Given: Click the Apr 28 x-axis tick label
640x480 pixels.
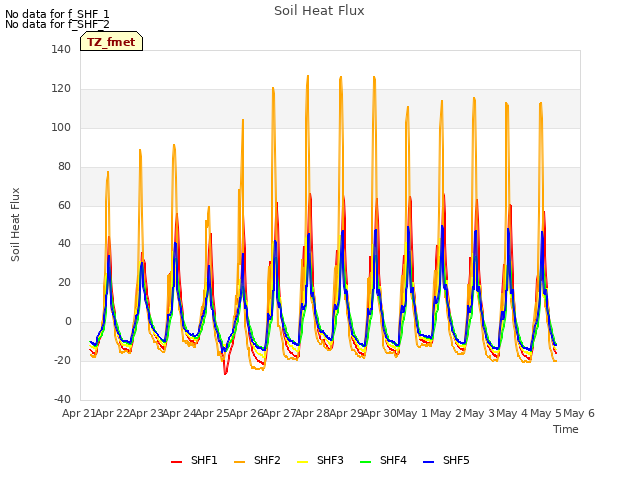Looking at the screenshot, I should [x=312, y=413].
